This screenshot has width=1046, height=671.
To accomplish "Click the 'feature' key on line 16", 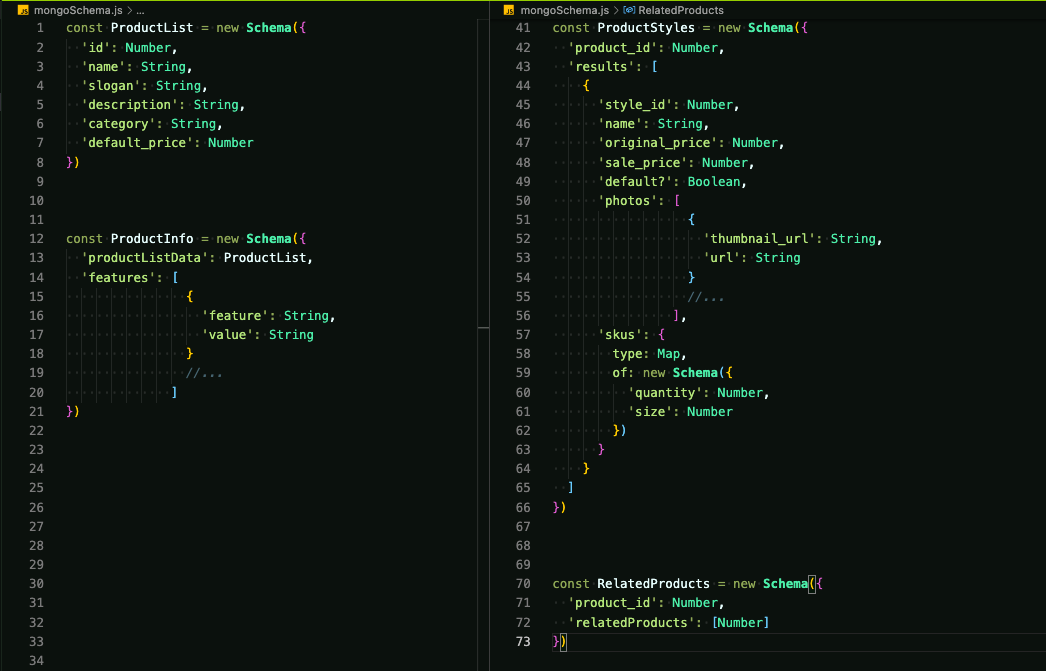I will (235, 315).
